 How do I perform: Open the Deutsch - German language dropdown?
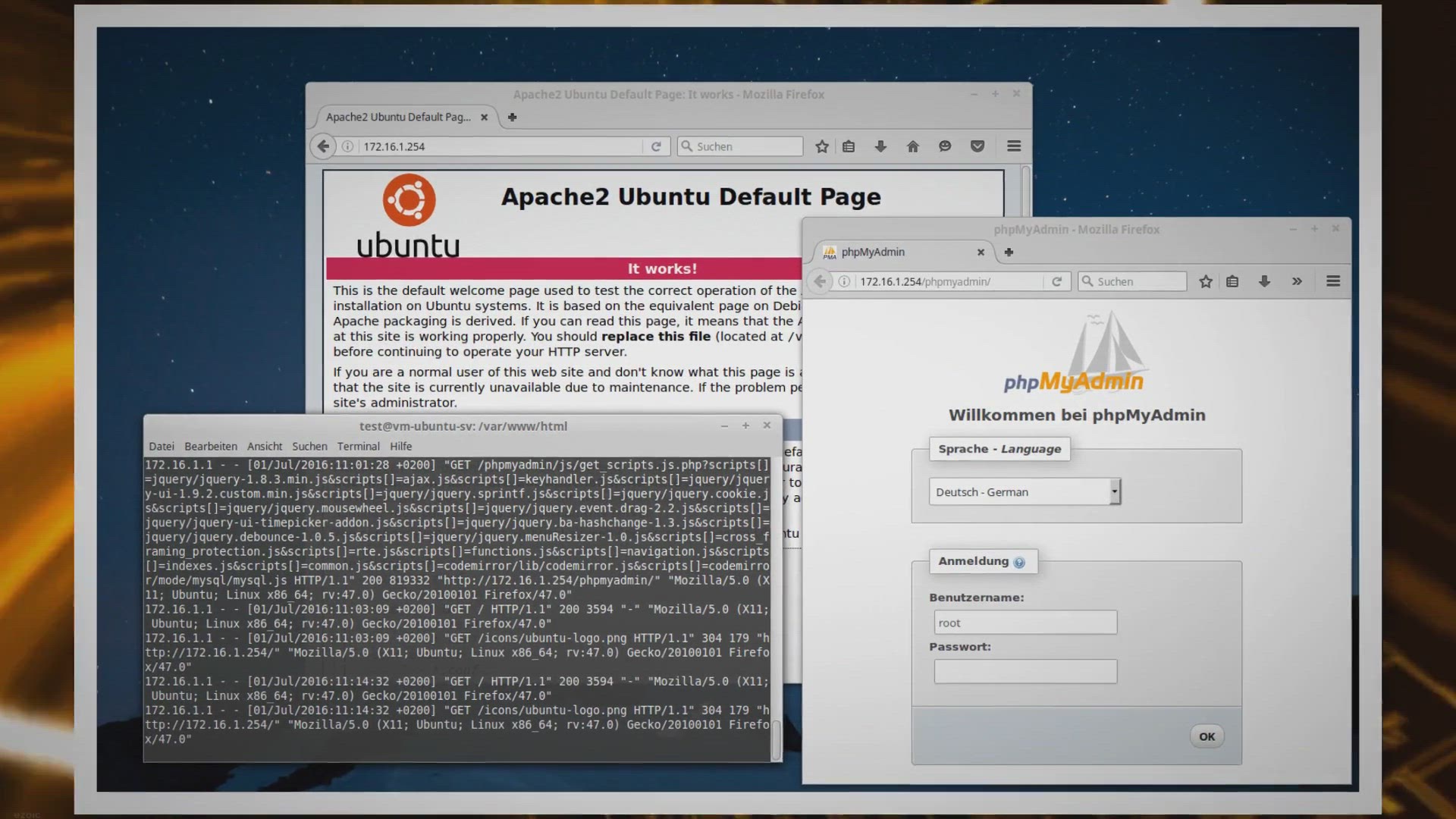tap(1025, 492)
